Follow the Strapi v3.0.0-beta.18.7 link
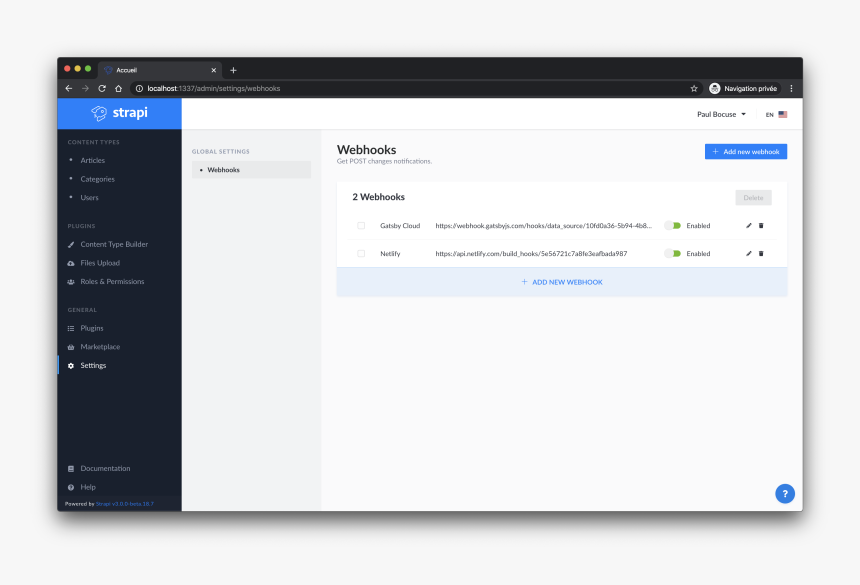 click(x=125, y=504)
